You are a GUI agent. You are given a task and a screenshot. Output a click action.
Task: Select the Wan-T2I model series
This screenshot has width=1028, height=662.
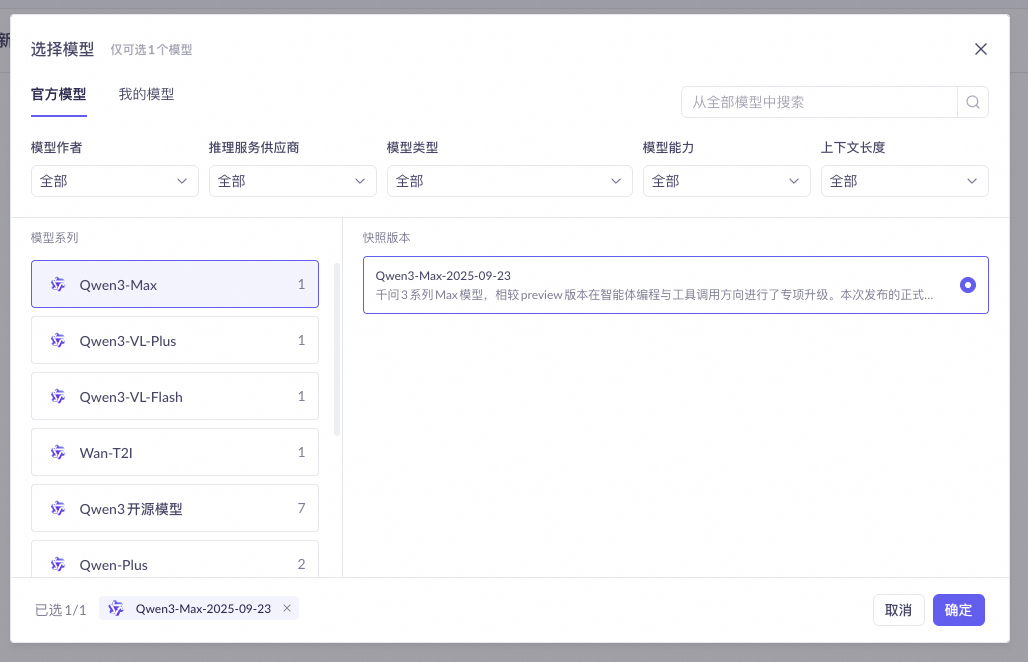click(175, 452)
